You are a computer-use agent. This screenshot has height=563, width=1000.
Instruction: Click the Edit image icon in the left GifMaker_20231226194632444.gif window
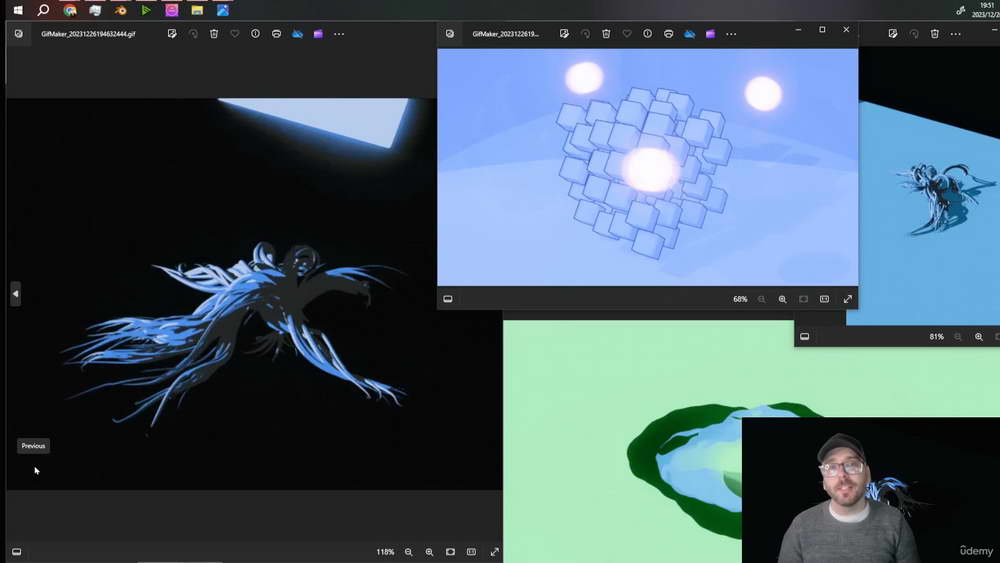click(172, 34)
